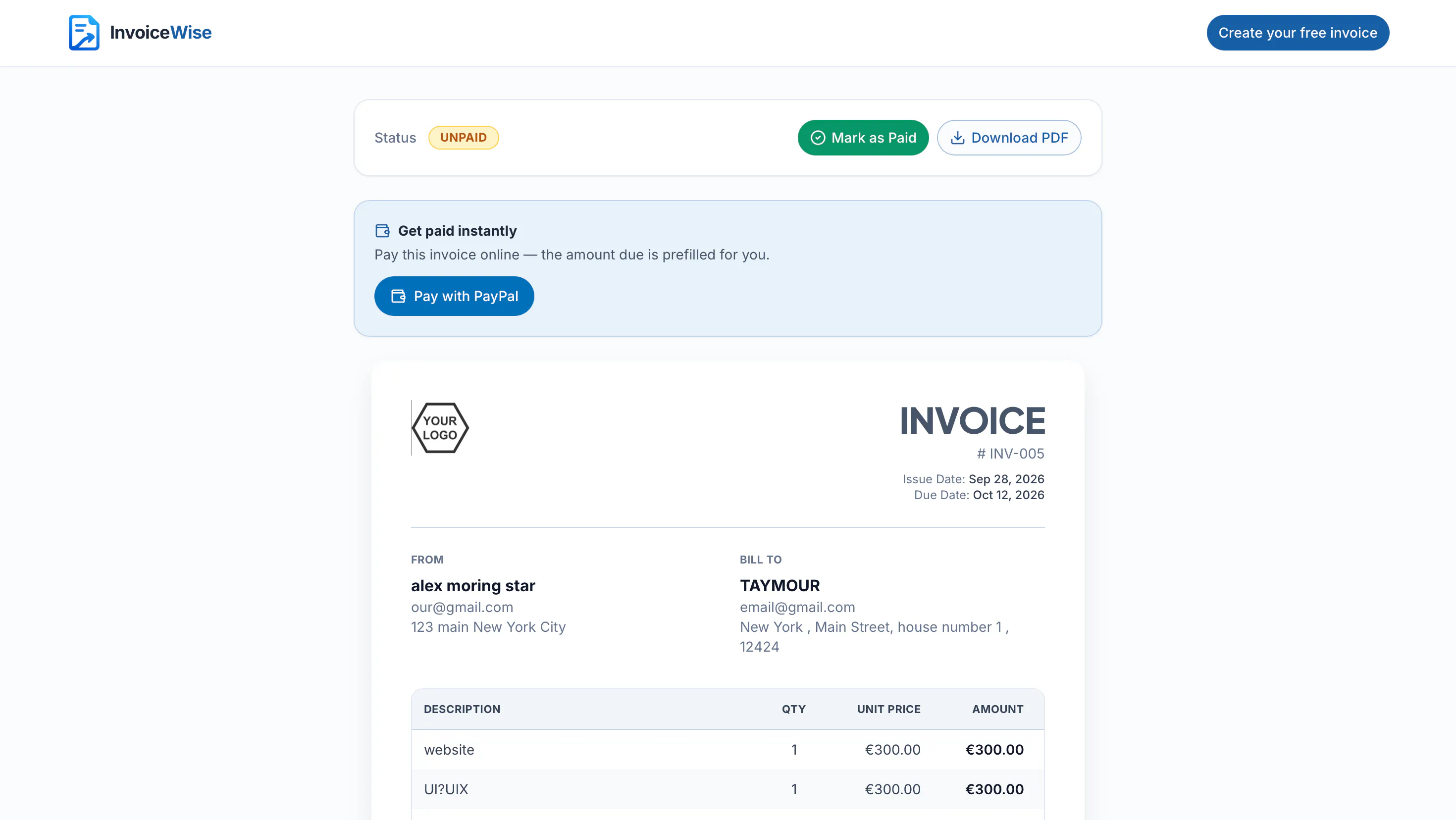
Task: Click the UNPAID status badge
Action: [464, 137]
